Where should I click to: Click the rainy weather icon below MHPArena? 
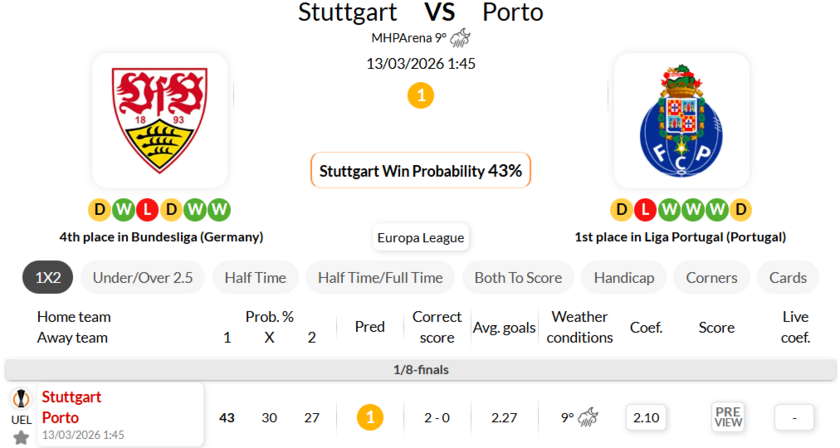click(x=460, y=38)
